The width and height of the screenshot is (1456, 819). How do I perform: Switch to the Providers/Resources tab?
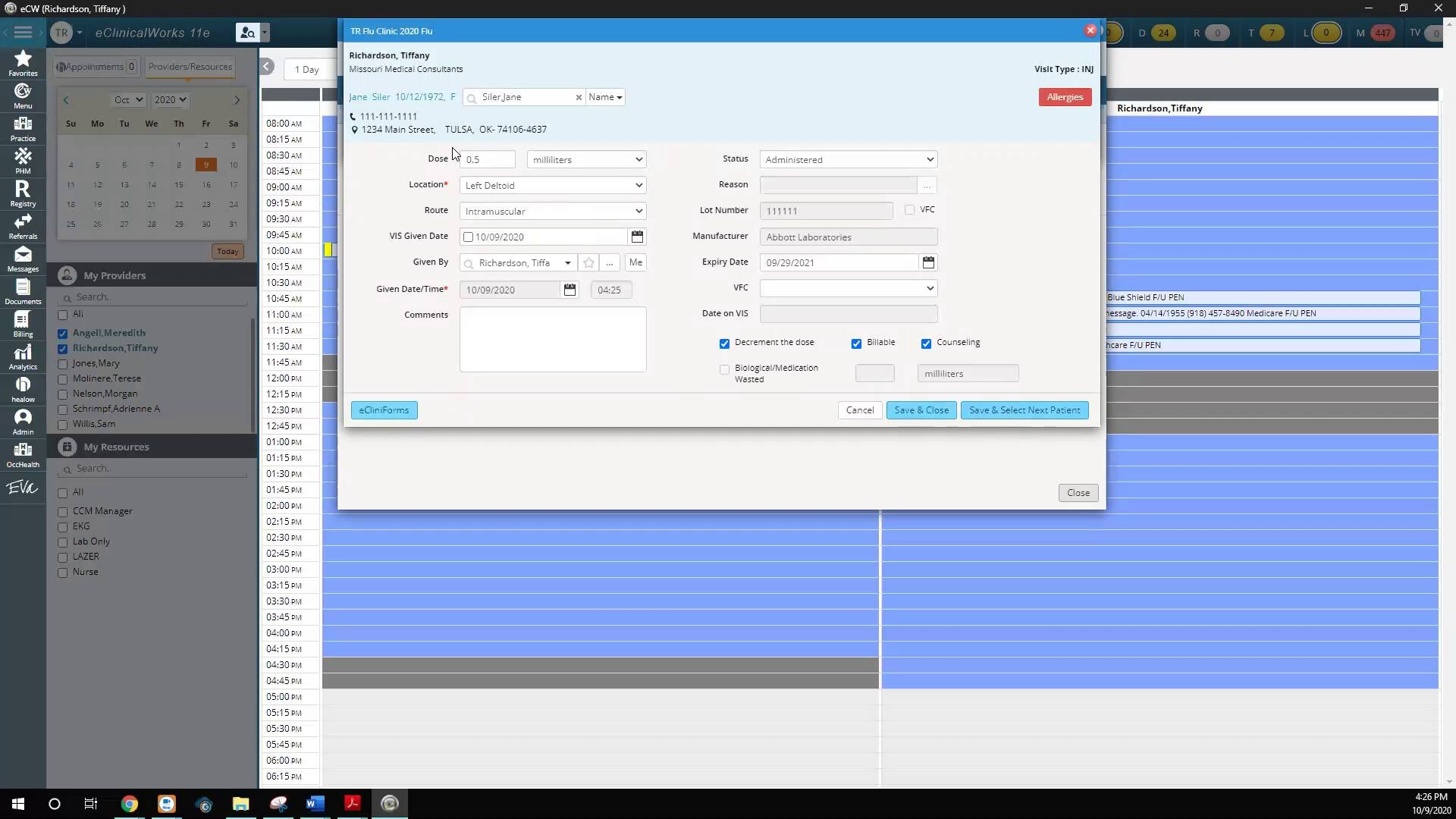[190, 67]
